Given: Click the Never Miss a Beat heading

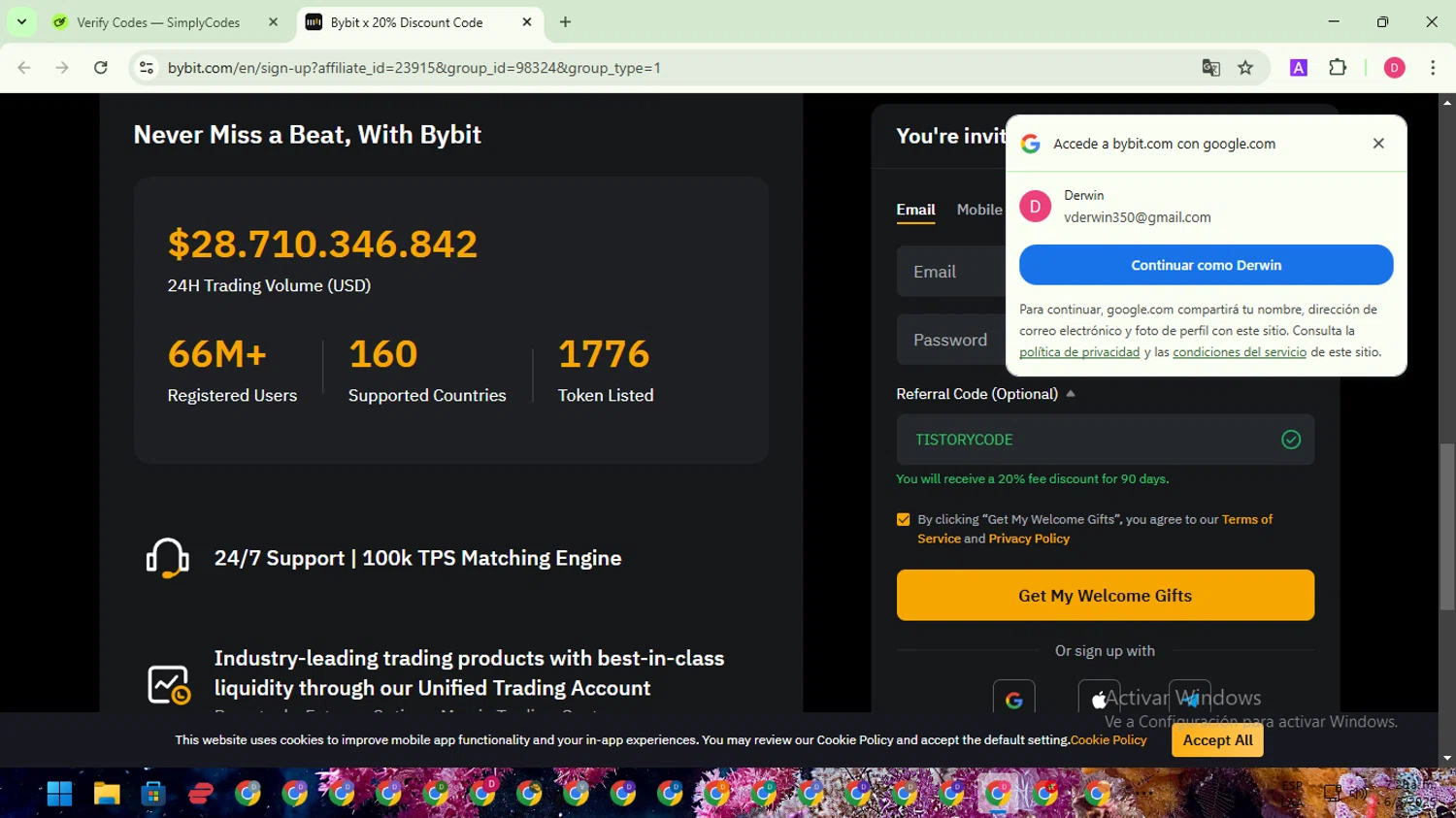Looking at the screenshot, I should pyautogui.click(x=307, y=135).
